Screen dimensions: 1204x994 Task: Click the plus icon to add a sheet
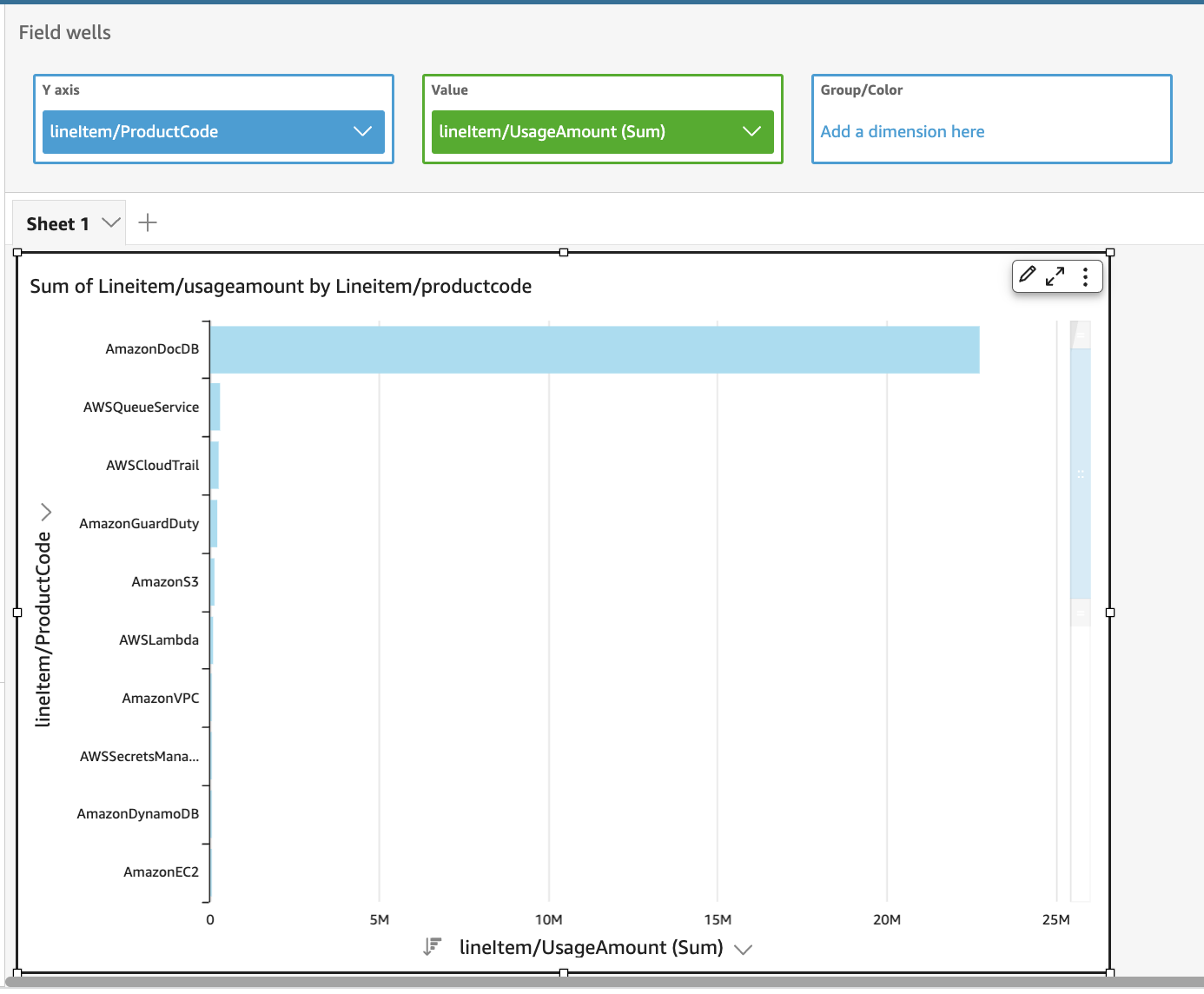point(147,222)
